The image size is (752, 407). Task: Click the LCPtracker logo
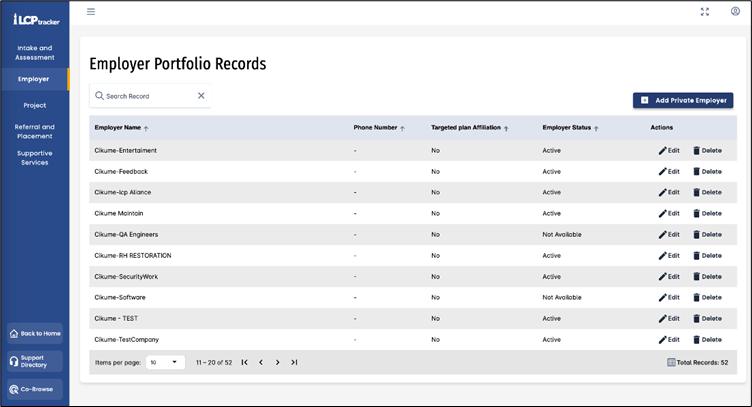tap(36, 20)
